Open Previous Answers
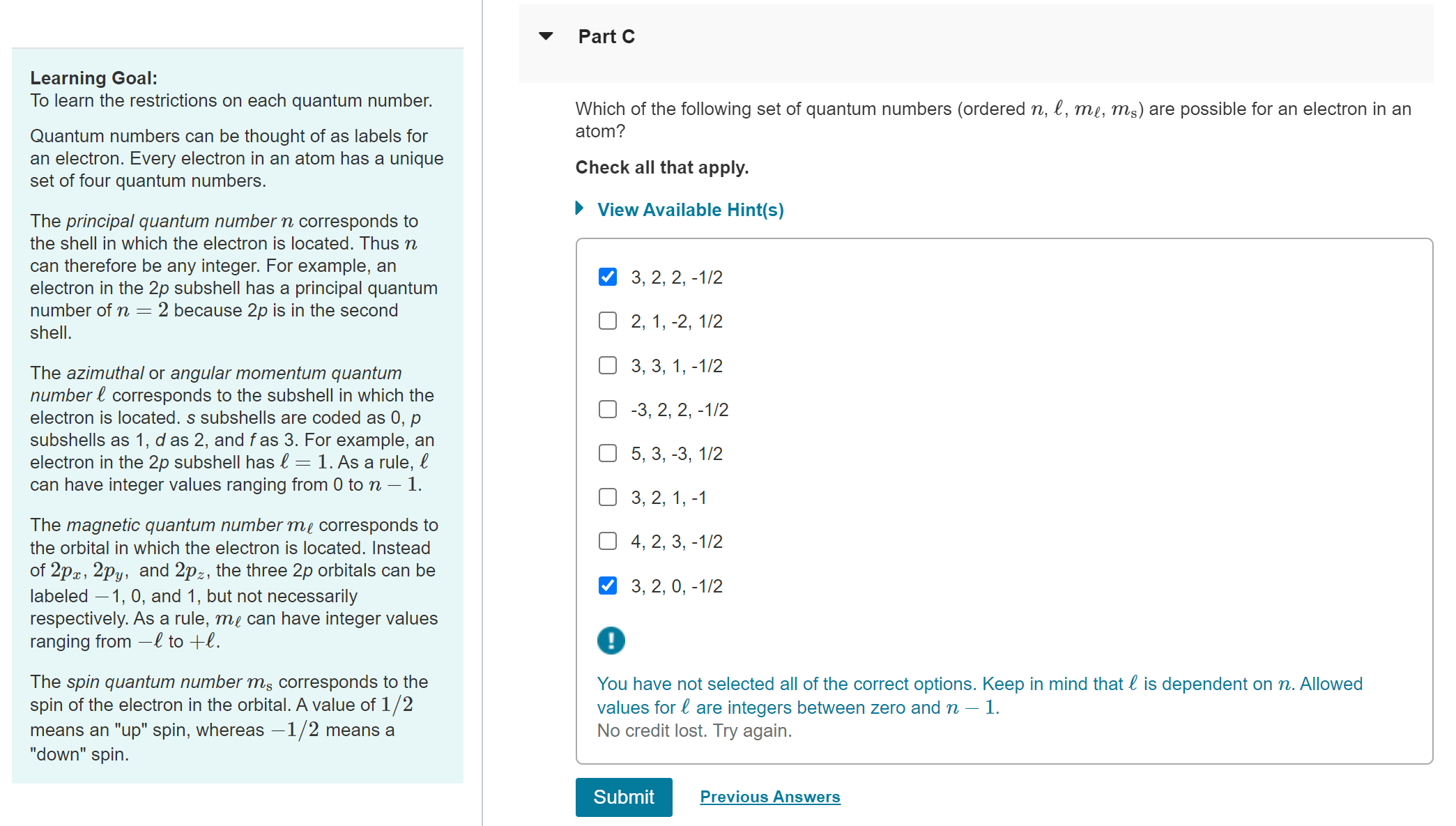 click(769, 796)
